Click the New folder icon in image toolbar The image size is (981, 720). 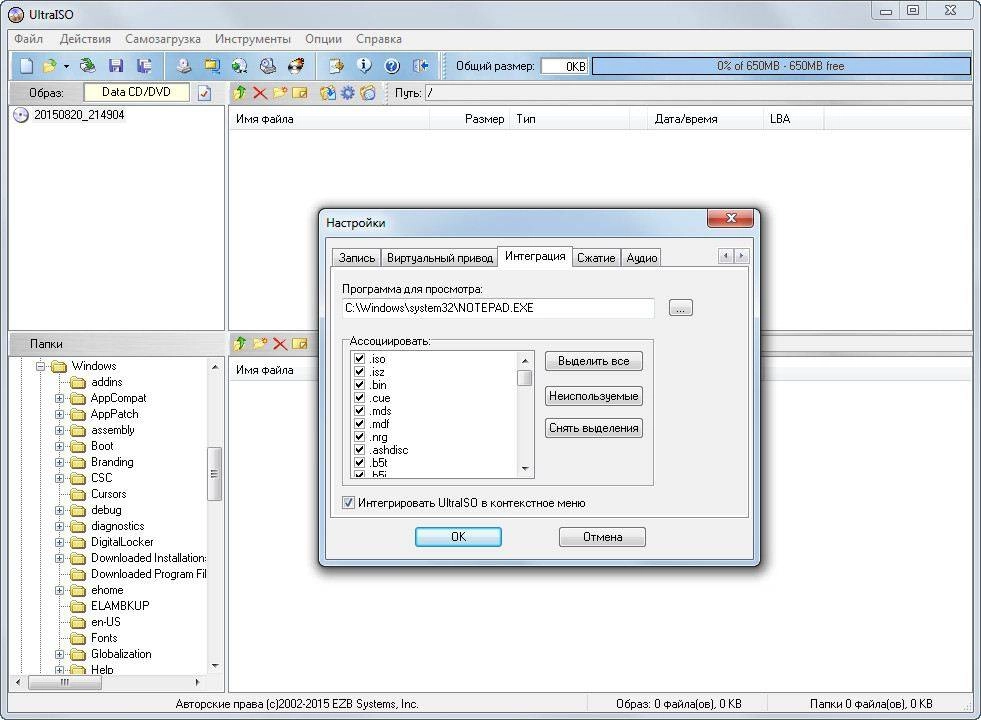[x=280, y=93]
